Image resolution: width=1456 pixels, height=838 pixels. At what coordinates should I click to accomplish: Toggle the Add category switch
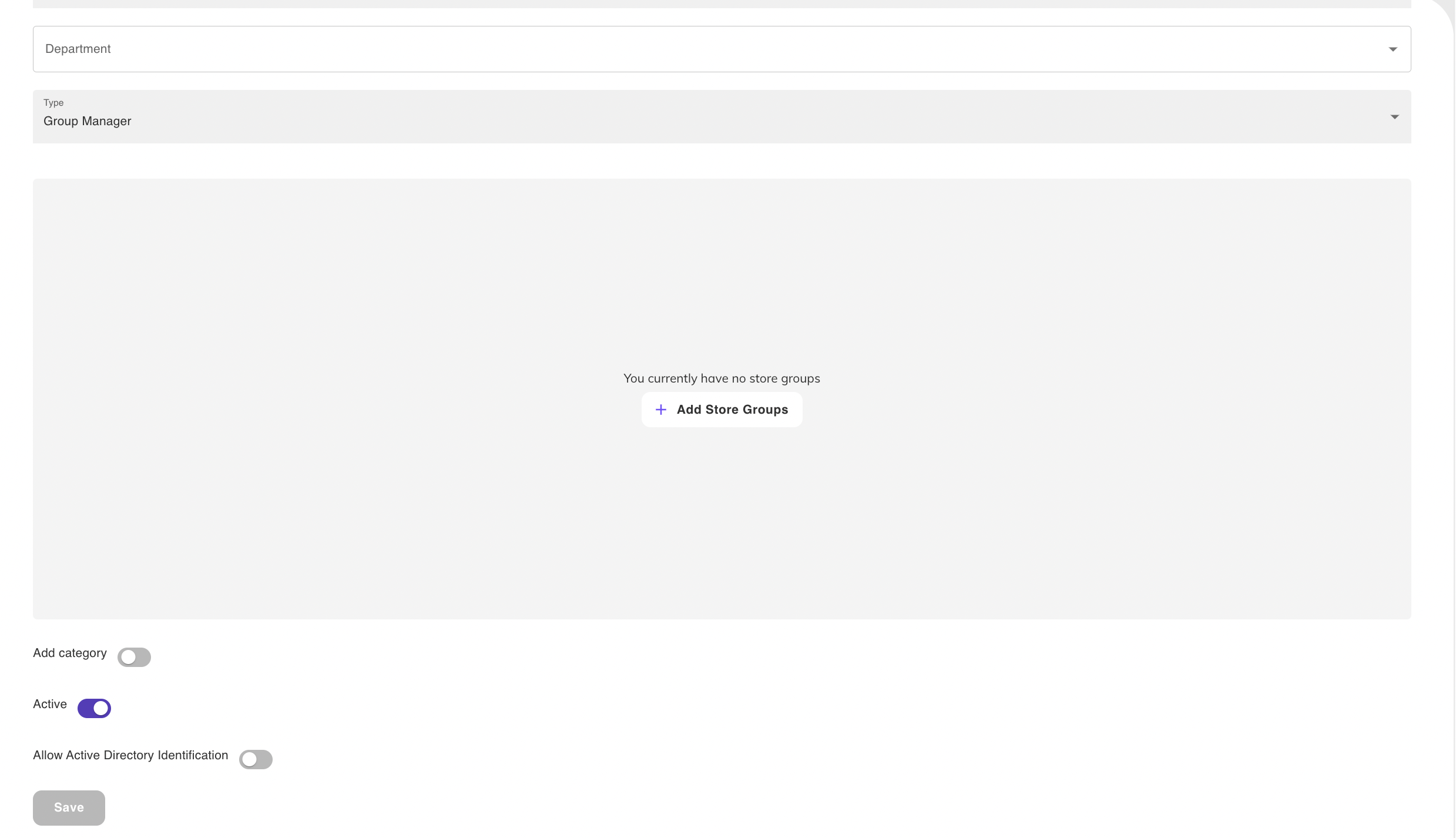(x=134, y=657)
